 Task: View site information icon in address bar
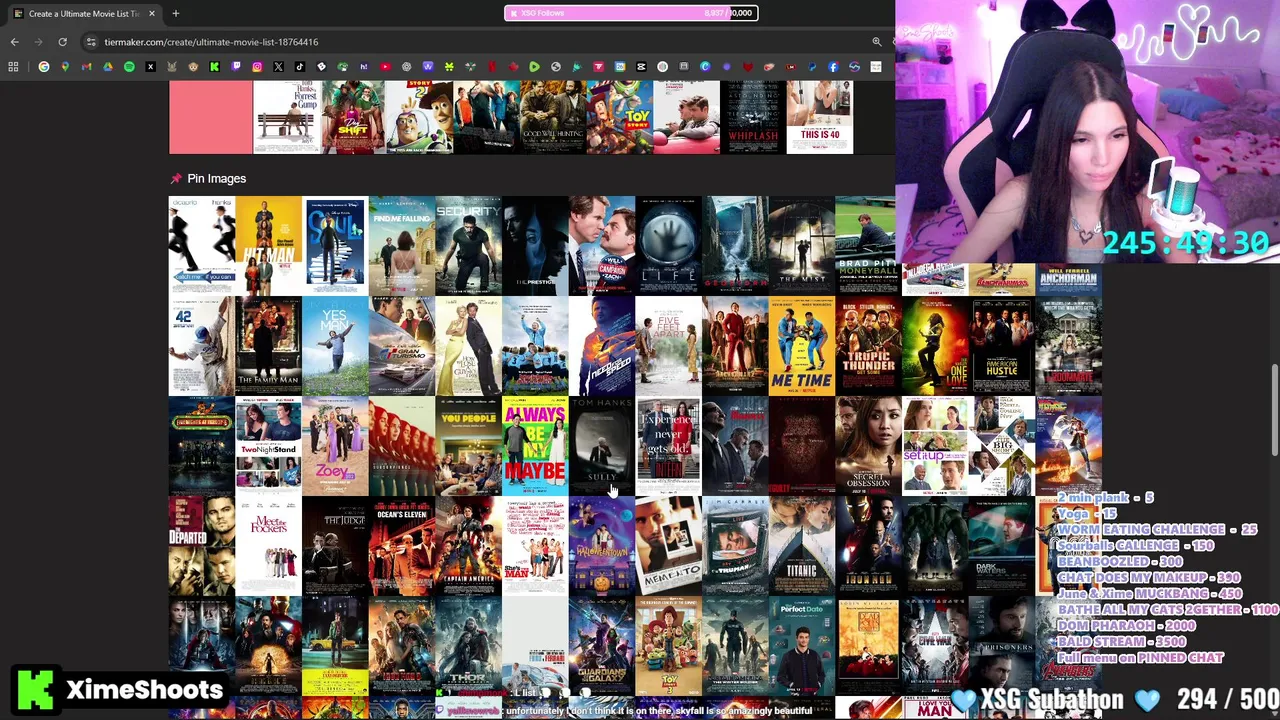(91, 42)
